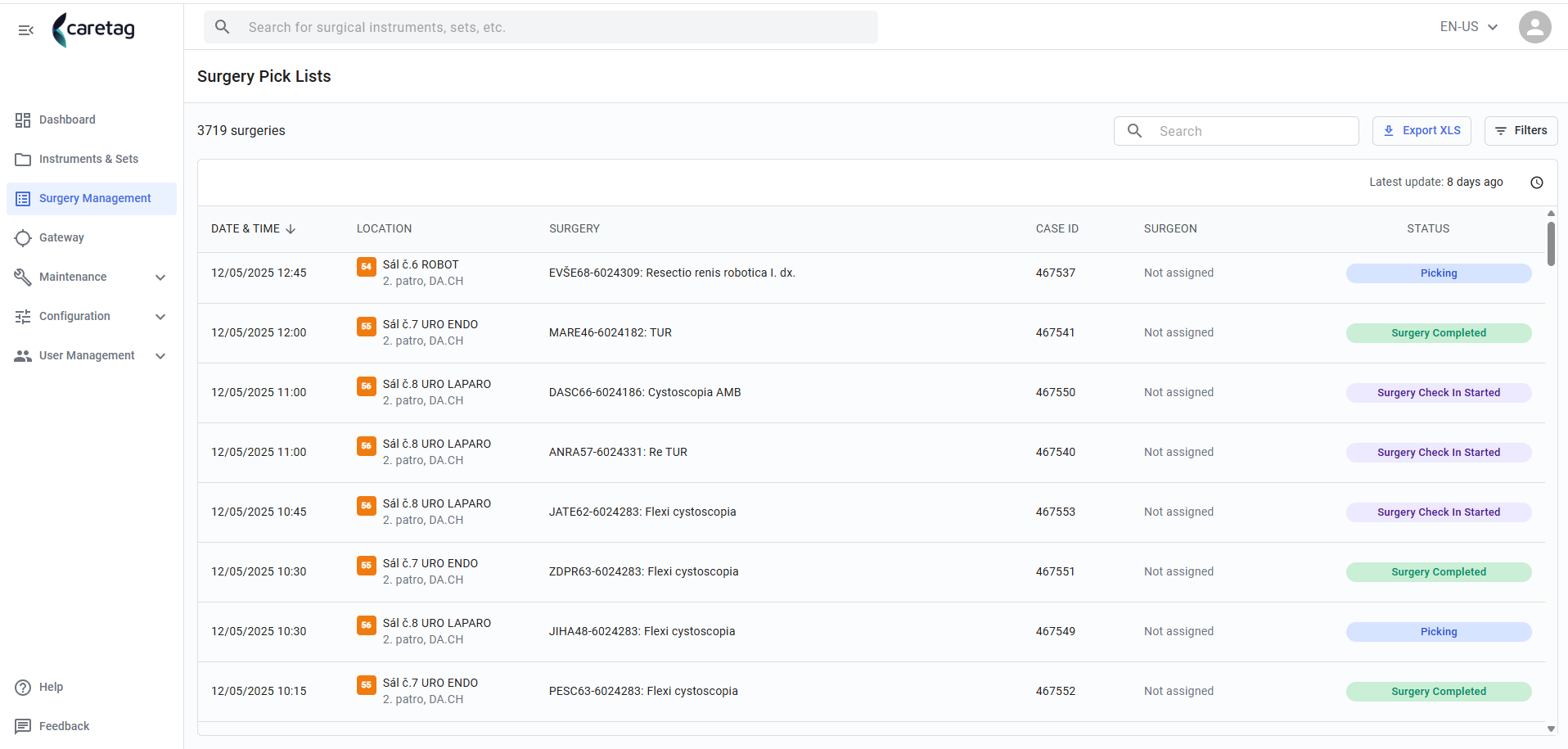This screenshot has height=749, width=1568.
Task: Open the Gateway page
Action: pyautogui.click(x=92, y=237)
